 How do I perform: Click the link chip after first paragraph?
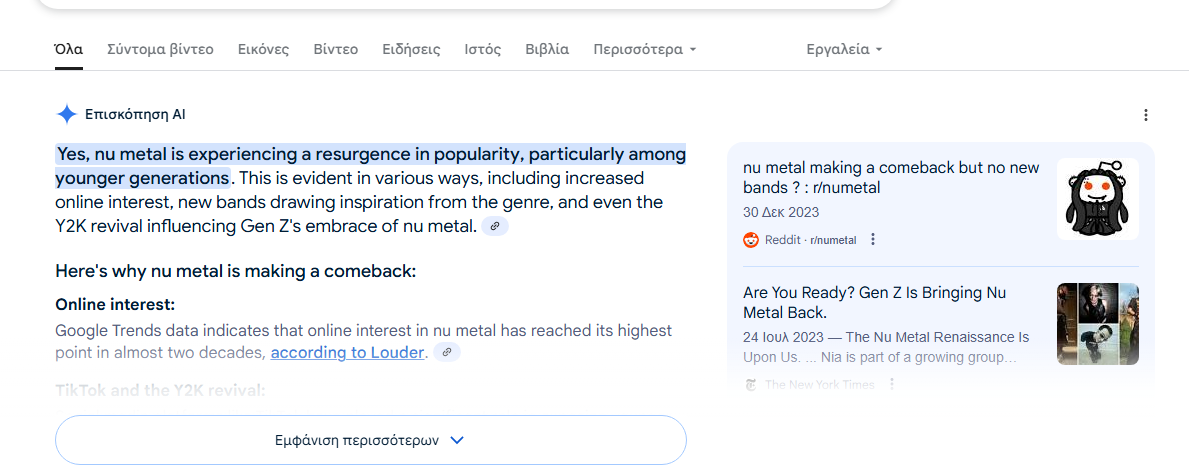tap(495, 226)
